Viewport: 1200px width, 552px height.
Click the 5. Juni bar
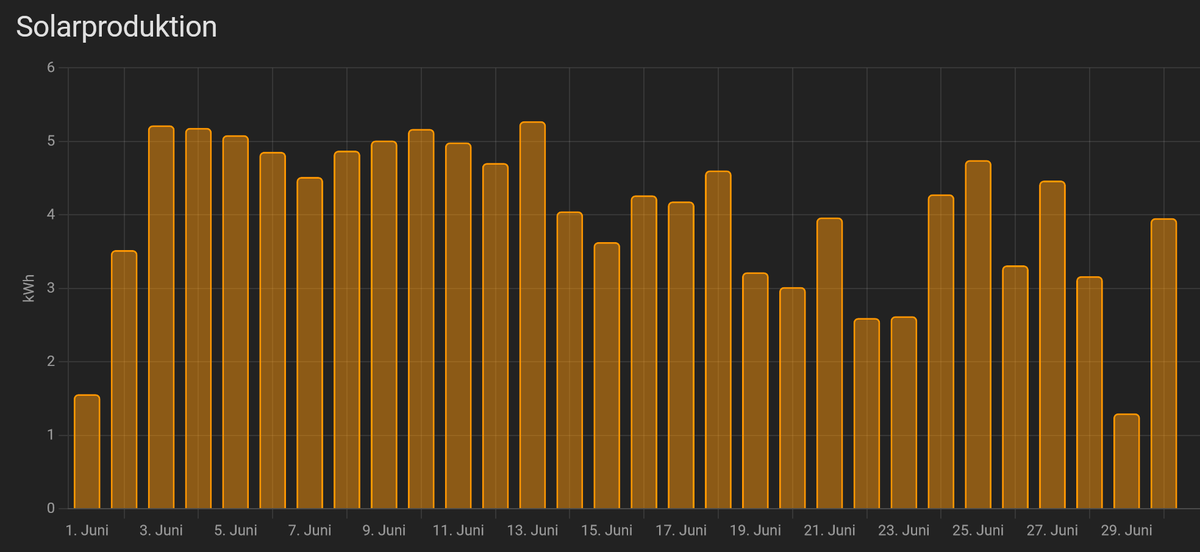pos(235,323)
